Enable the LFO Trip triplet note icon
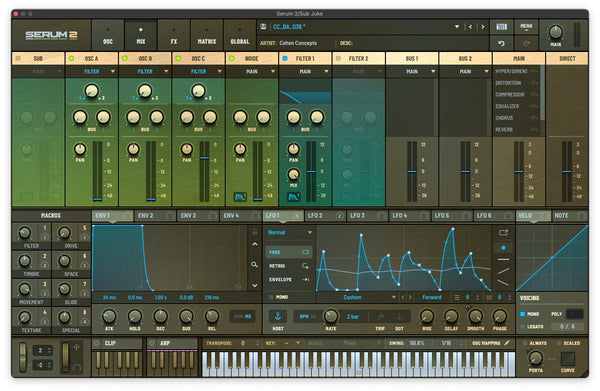Viewport: 600px width, 391px height. pos(380,317)
